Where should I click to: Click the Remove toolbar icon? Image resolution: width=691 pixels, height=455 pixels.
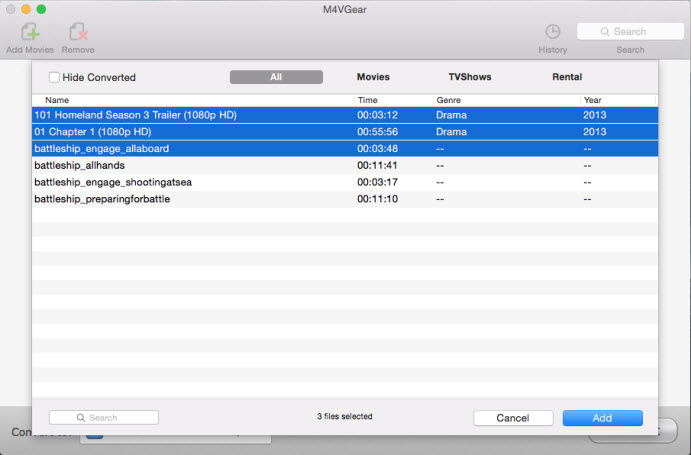pyautogui.click(x=78, y=32)
